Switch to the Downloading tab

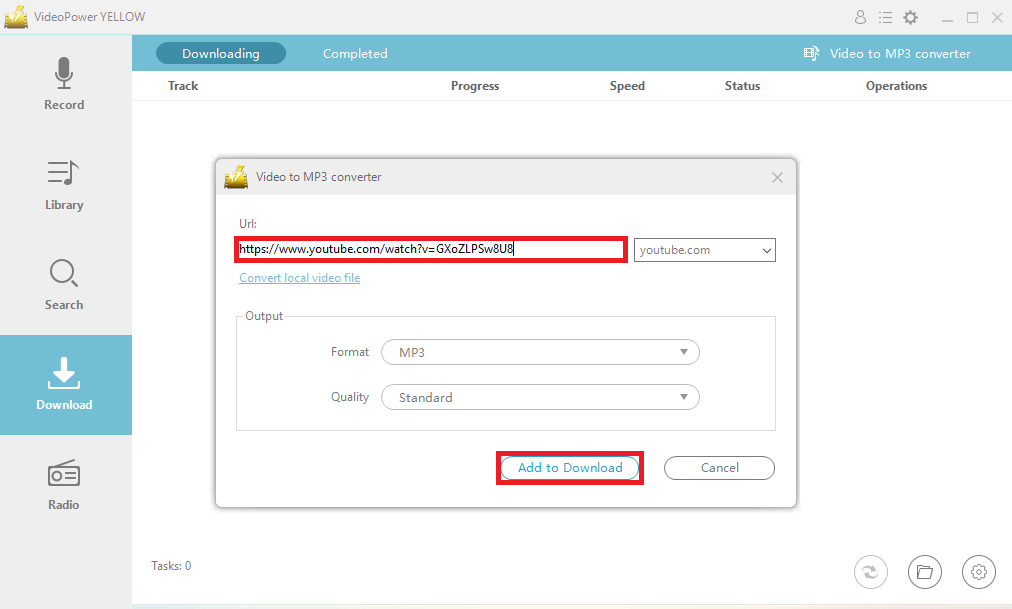[x=221, y=54]
